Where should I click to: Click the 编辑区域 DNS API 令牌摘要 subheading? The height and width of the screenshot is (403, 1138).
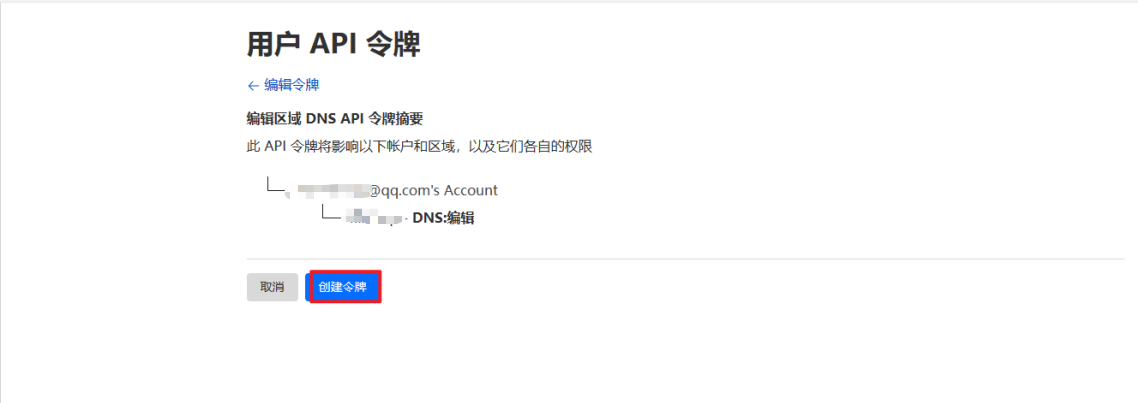point(335,119)
